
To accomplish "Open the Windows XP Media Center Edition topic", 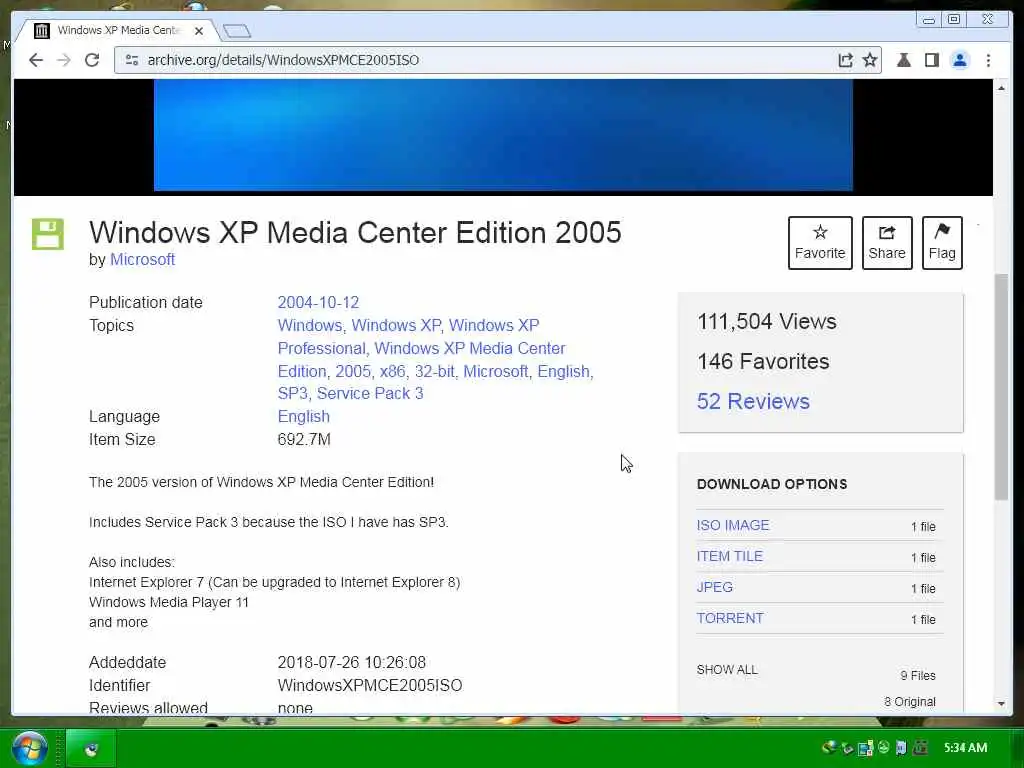I will (x=421, y=359).
